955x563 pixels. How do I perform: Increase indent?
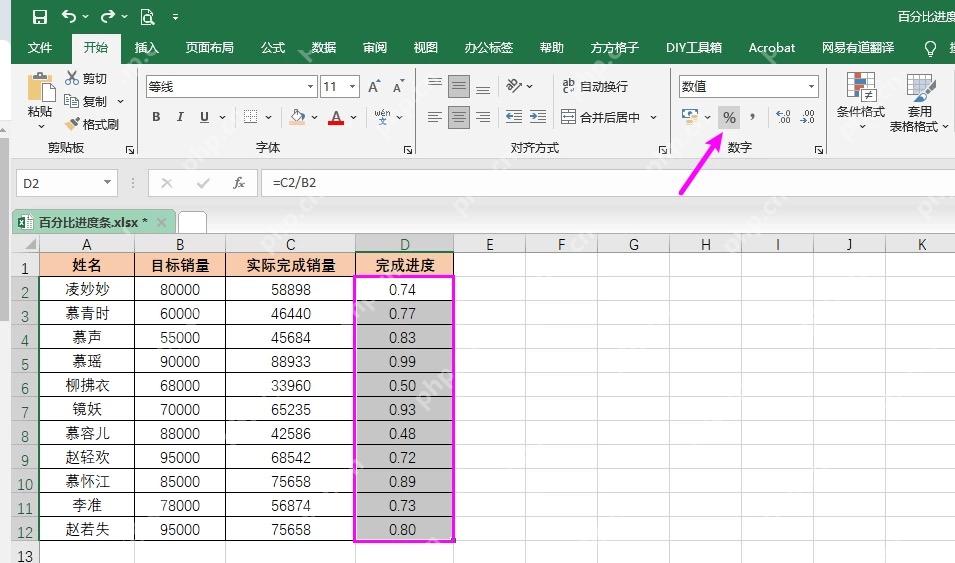(x=538, y=117)
